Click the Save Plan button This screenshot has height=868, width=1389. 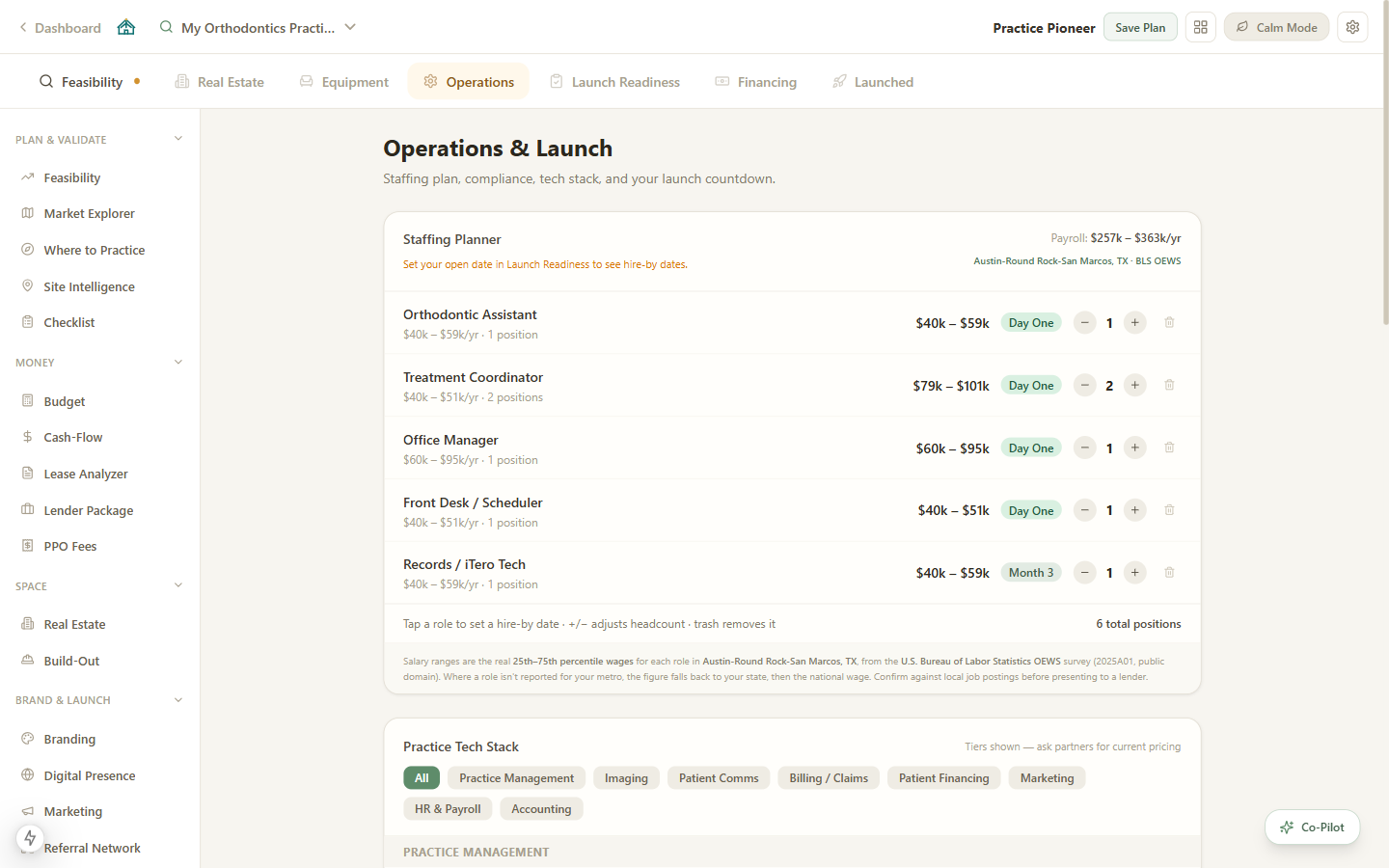pyautogui.click(x=1140, y=27)
